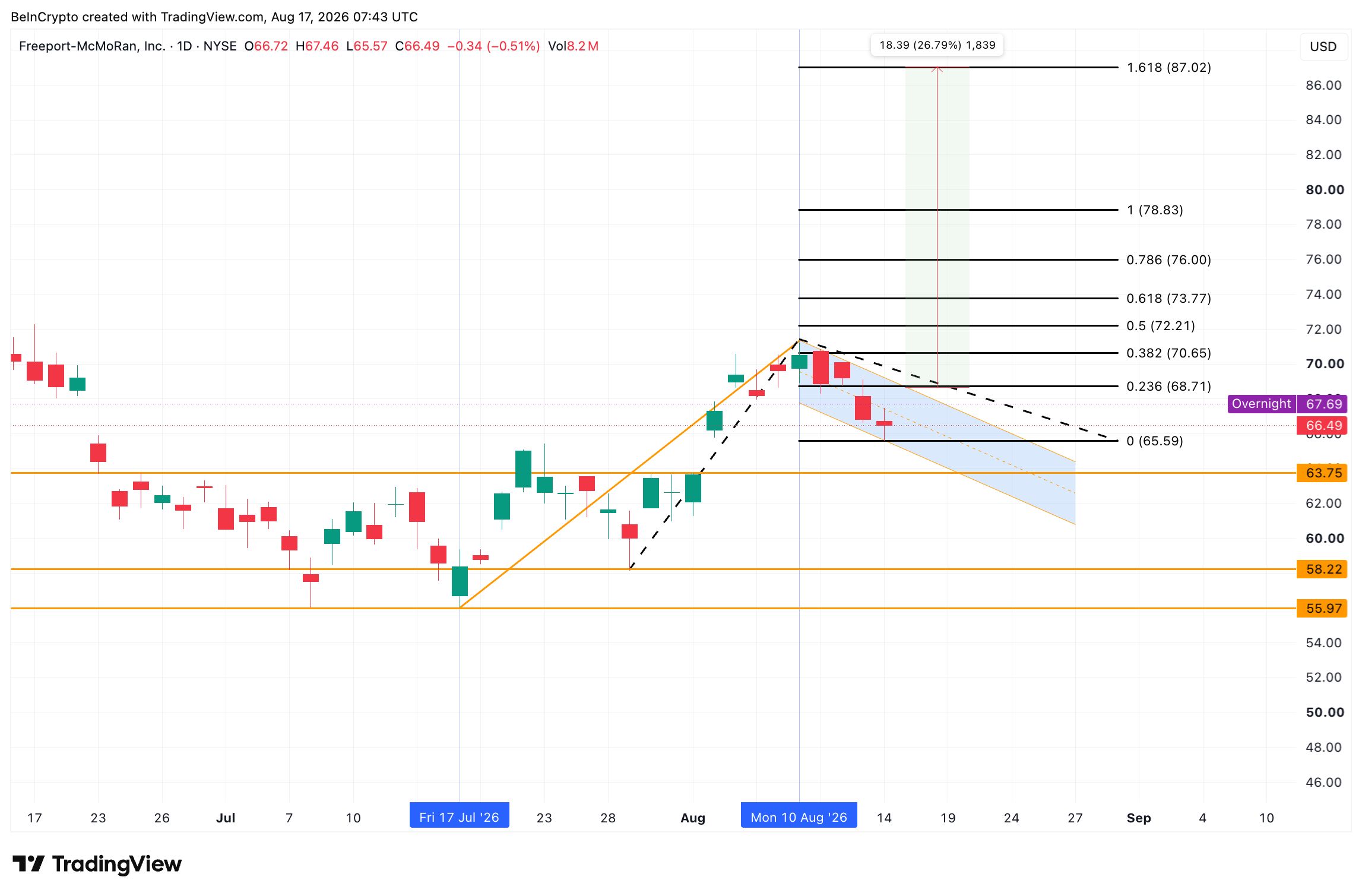The width and height of the screenshot is (1362, 896).
Task: Click the 52.00 price axis tick
Action: click(1323, 677)
